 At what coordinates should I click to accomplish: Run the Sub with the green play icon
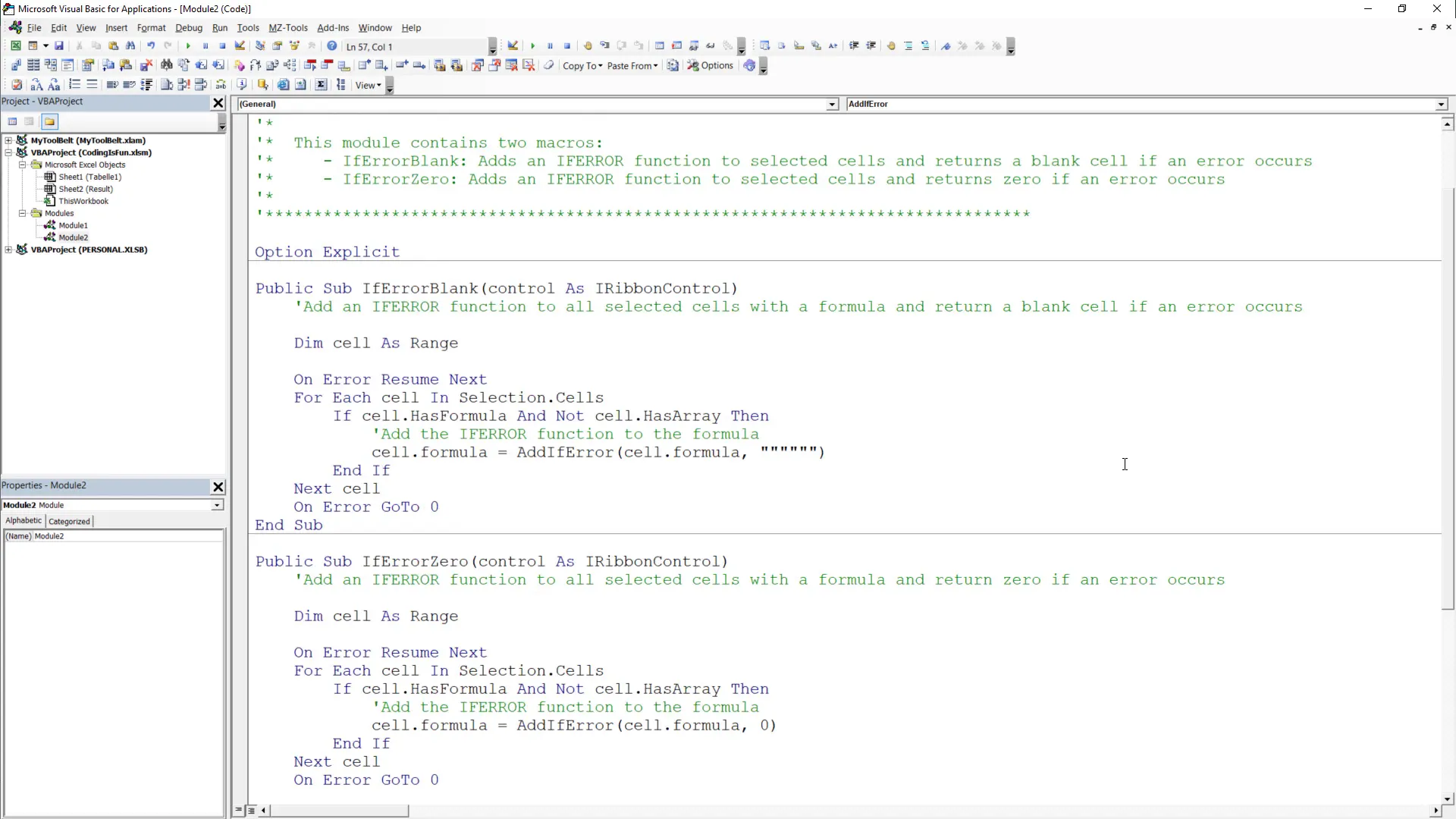coord(188,45)
